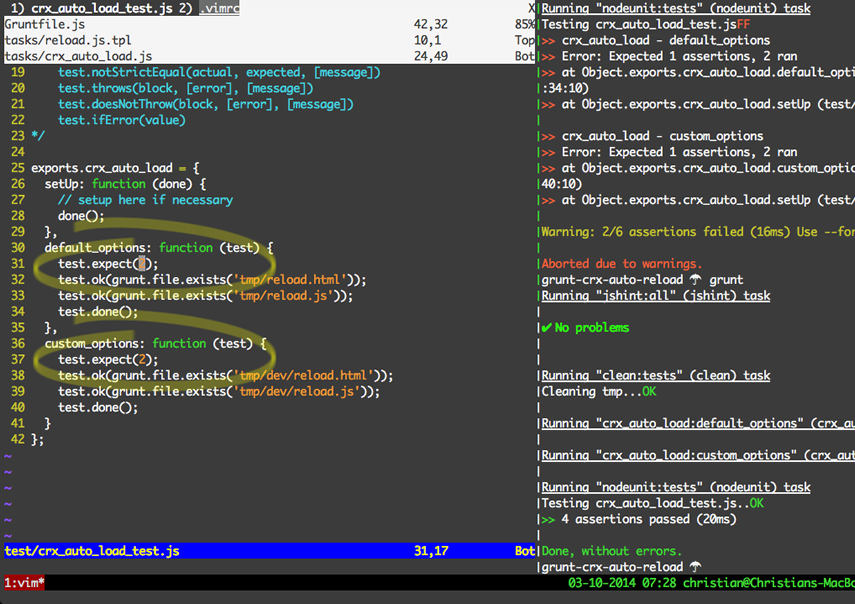
Task: Click the default_options function definition in the editor
Action: pyautogui.click(x=159, y=248)
